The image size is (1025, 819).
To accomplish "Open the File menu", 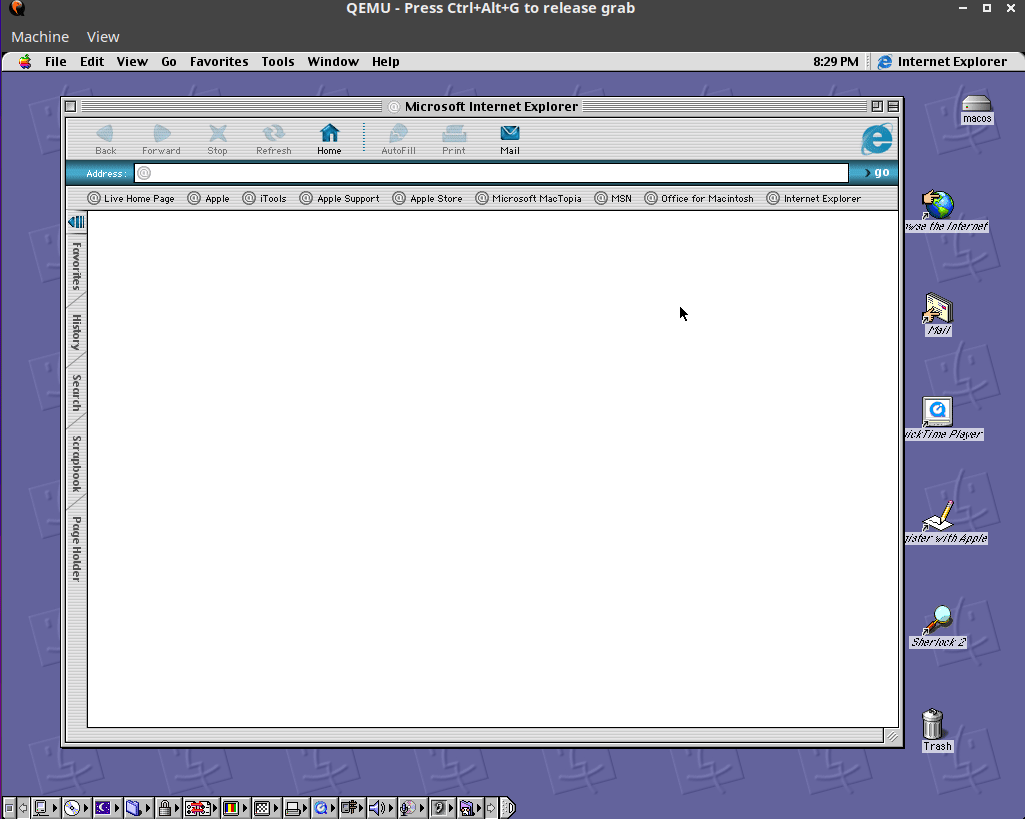I will click(x=56, y=61).
